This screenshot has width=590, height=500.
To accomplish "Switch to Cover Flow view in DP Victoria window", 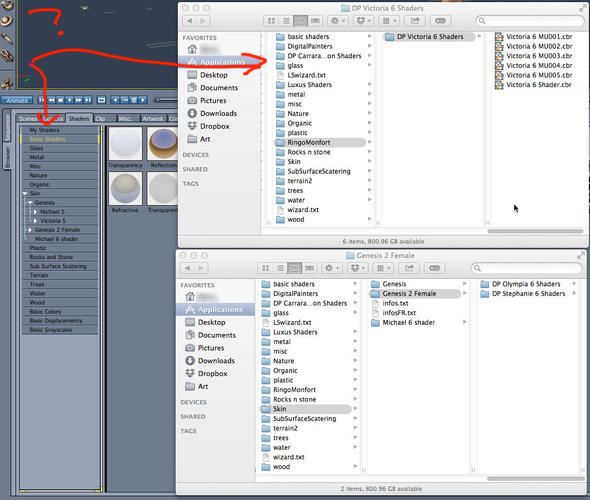I will pos(315,21).
